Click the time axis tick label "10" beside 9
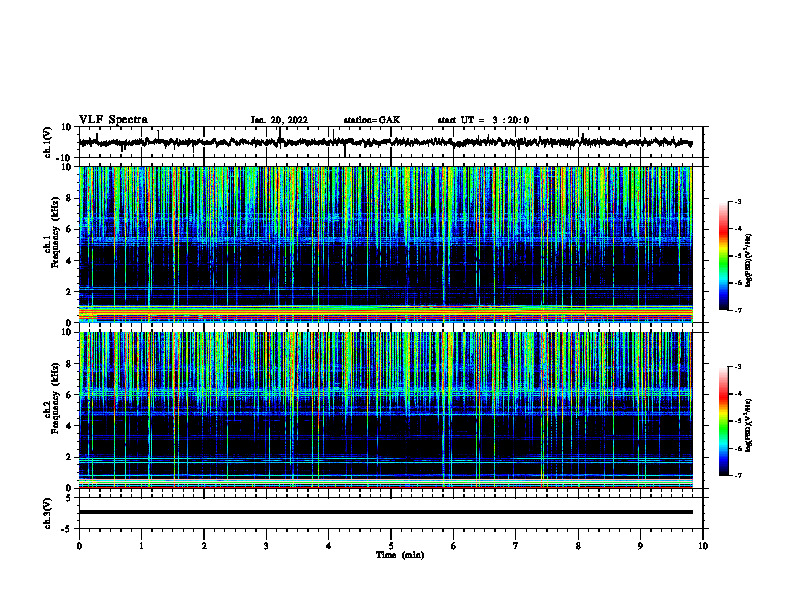The image size is (792, 612). 703,546
